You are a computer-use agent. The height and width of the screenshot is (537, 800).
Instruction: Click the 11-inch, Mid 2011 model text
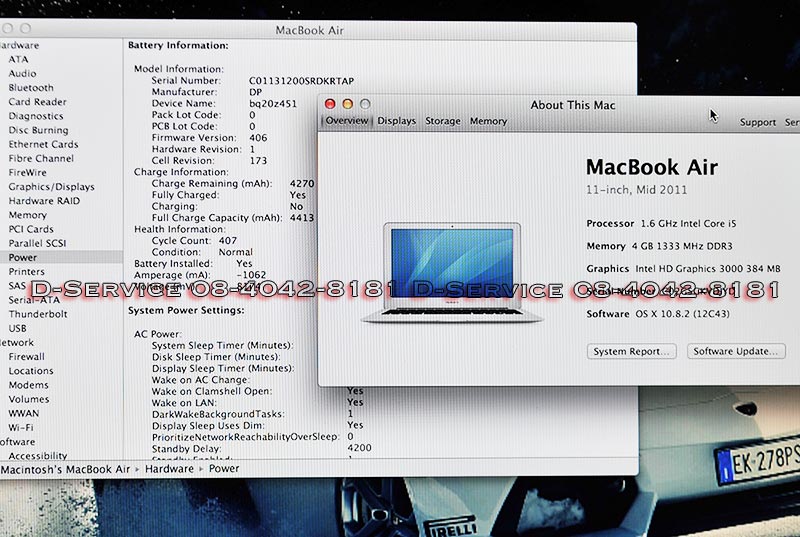(637, 190)
